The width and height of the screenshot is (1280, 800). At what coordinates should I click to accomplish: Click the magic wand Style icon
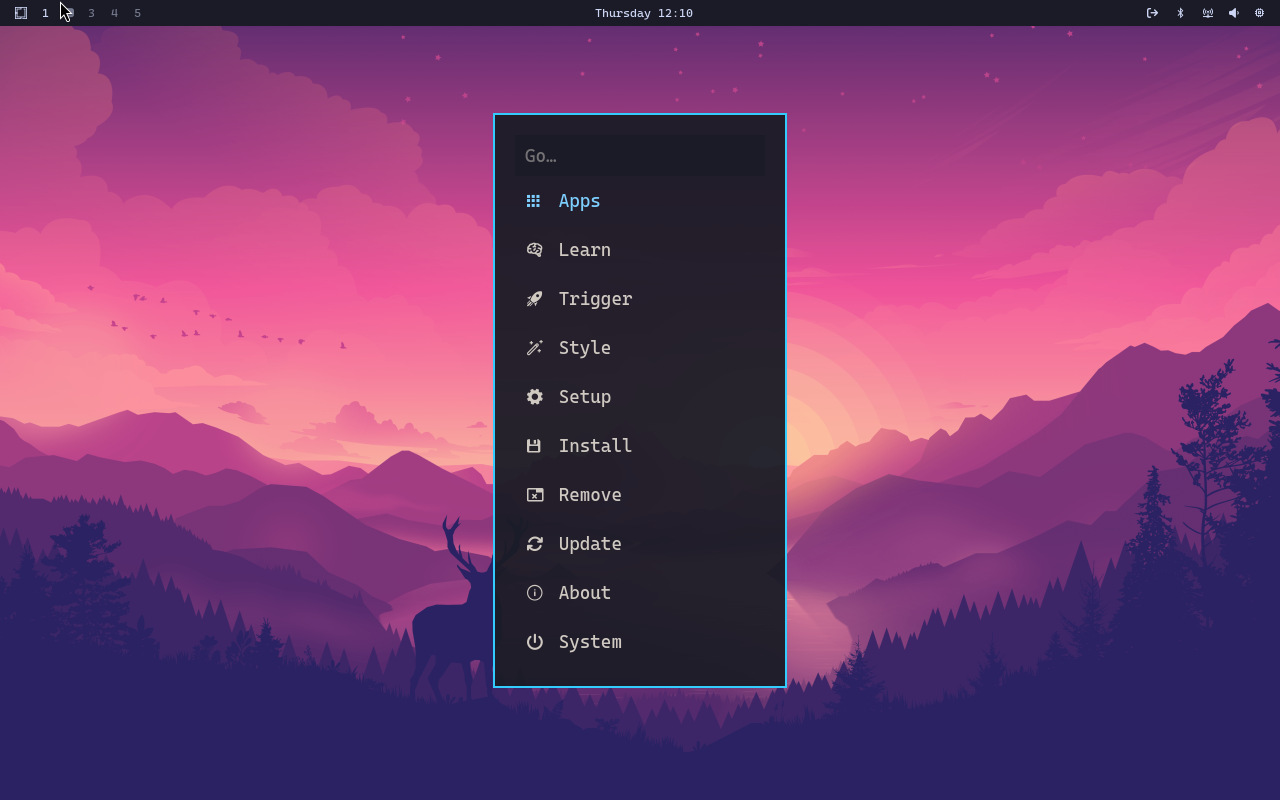pos(534,348)
